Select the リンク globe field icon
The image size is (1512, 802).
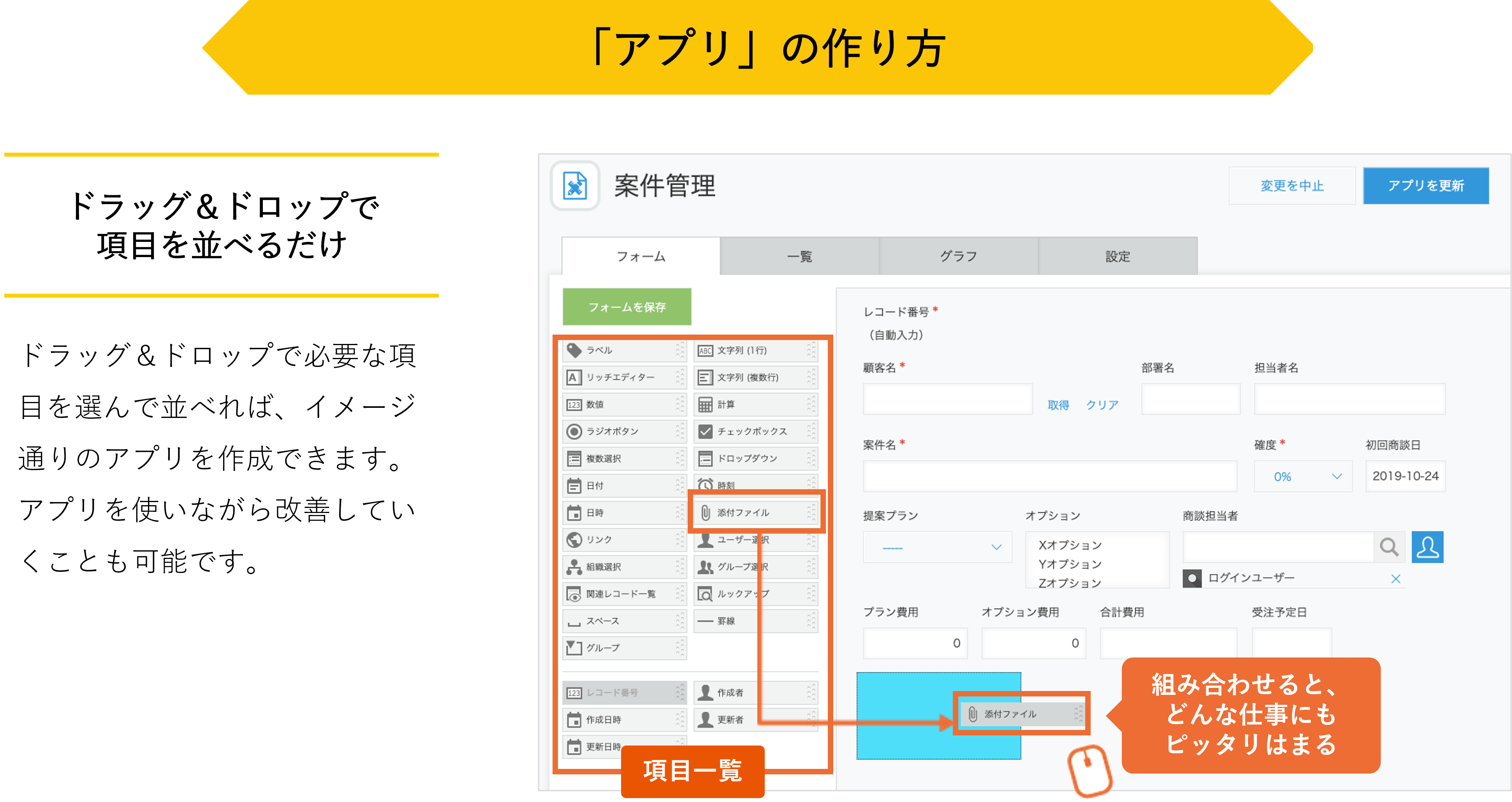[x=574, y=539]
